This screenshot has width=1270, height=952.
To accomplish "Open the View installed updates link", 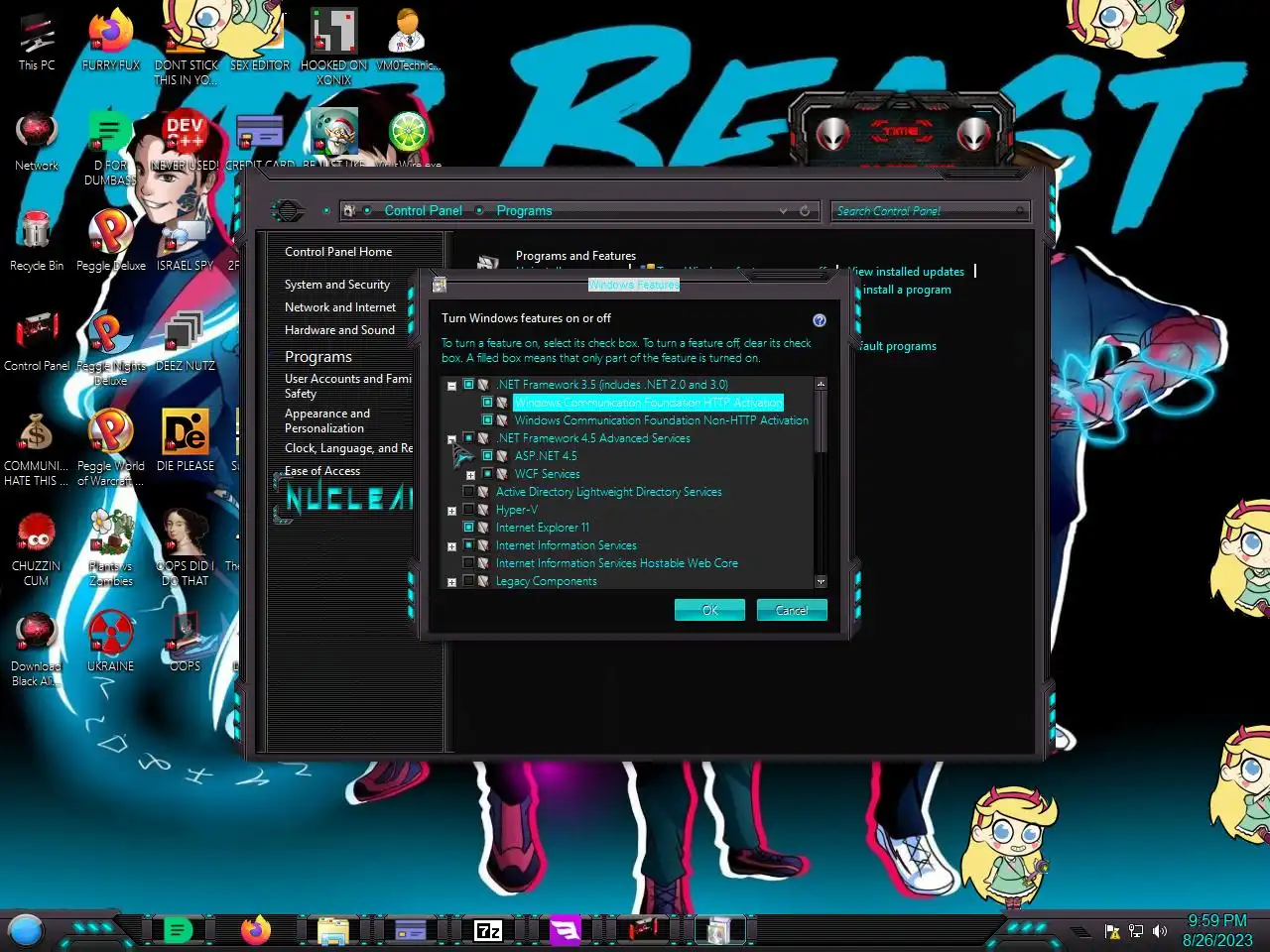I will 906,272.
